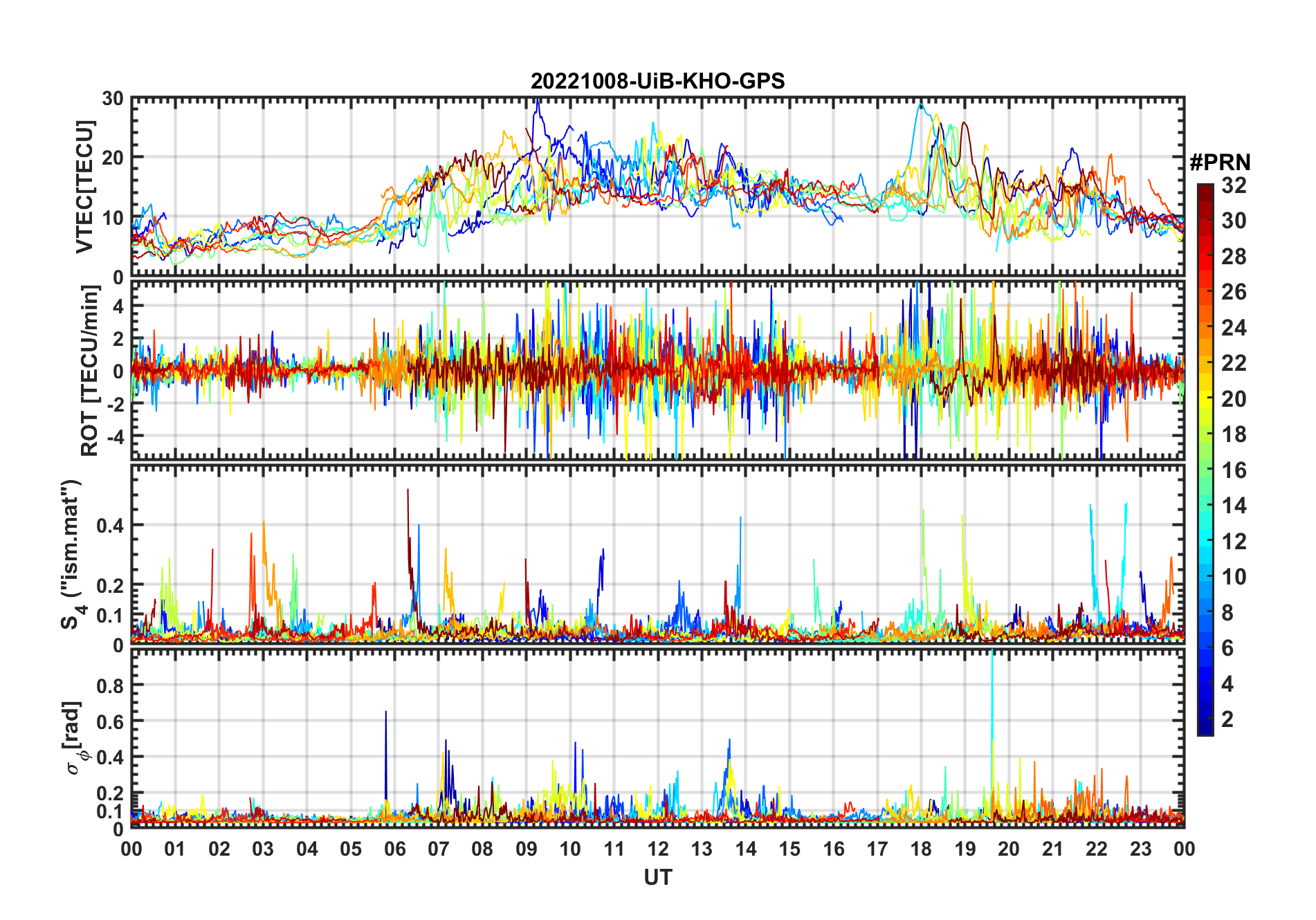
Task: Click the PRN colorbar
Action: (1205, 459)
